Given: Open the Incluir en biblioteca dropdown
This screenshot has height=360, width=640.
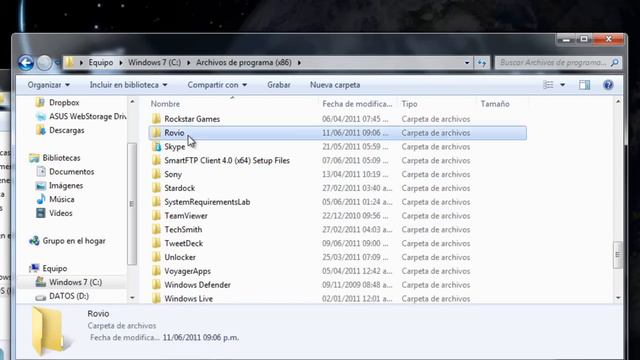Looking at the screenshot, I should [x=128, y=85].
